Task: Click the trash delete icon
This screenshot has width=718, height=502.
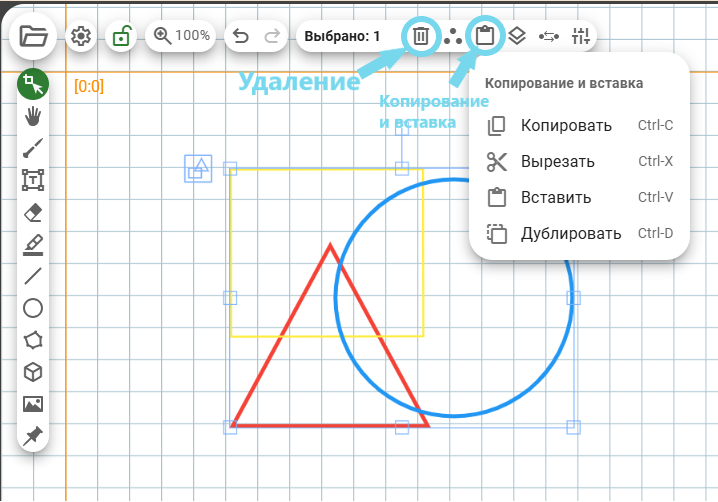Action: [422, 36]
